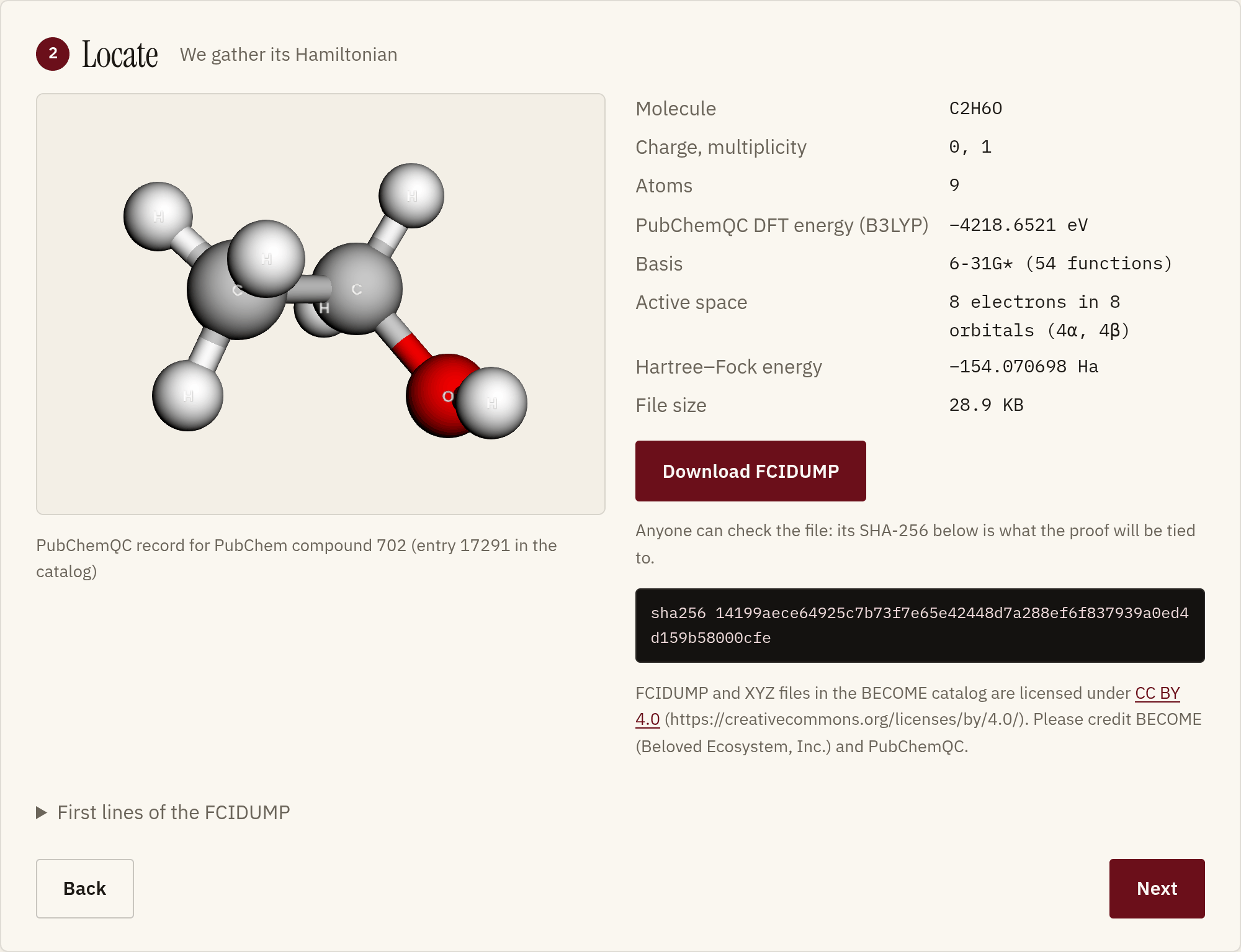The image size is (1241, 952).
Task: Click the Atoms value 9
Action: [x=954, y=186]
